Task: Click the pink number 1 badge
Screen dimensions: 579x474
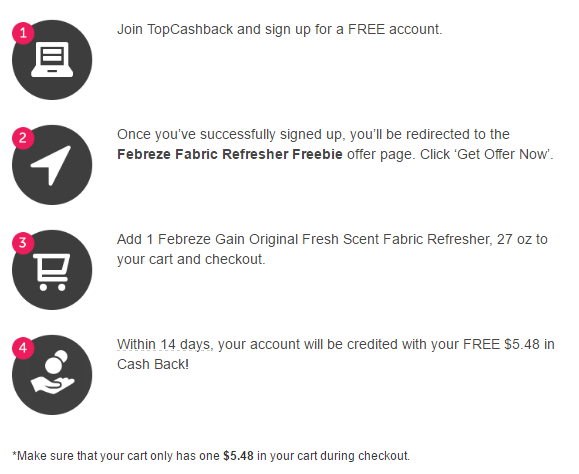Action: 23,33
